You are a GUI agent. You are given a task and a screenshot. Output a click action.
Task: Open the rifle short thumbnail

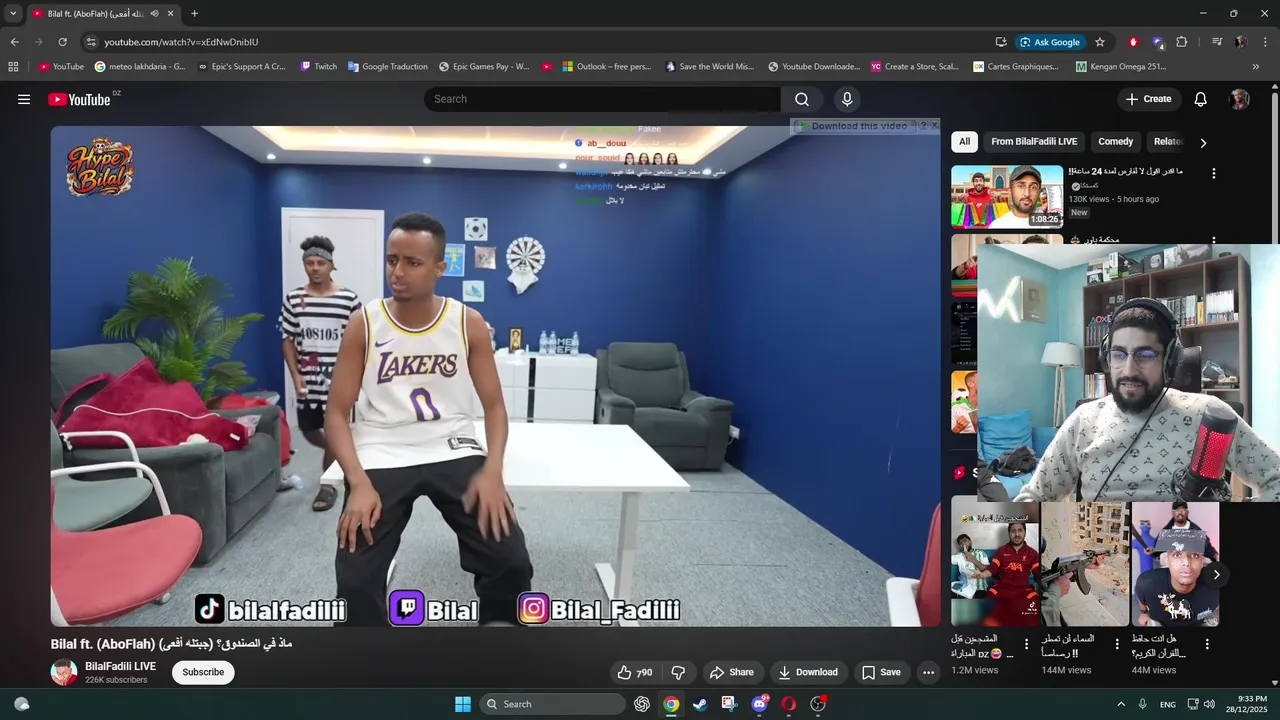(x=1085, y=563)
